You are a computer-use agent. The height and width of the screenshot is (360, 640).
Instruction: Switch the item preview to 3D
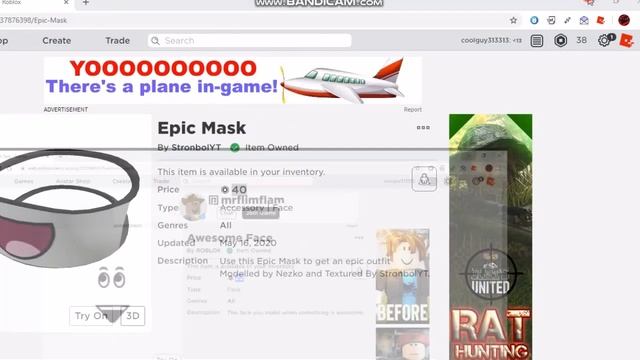133,316
